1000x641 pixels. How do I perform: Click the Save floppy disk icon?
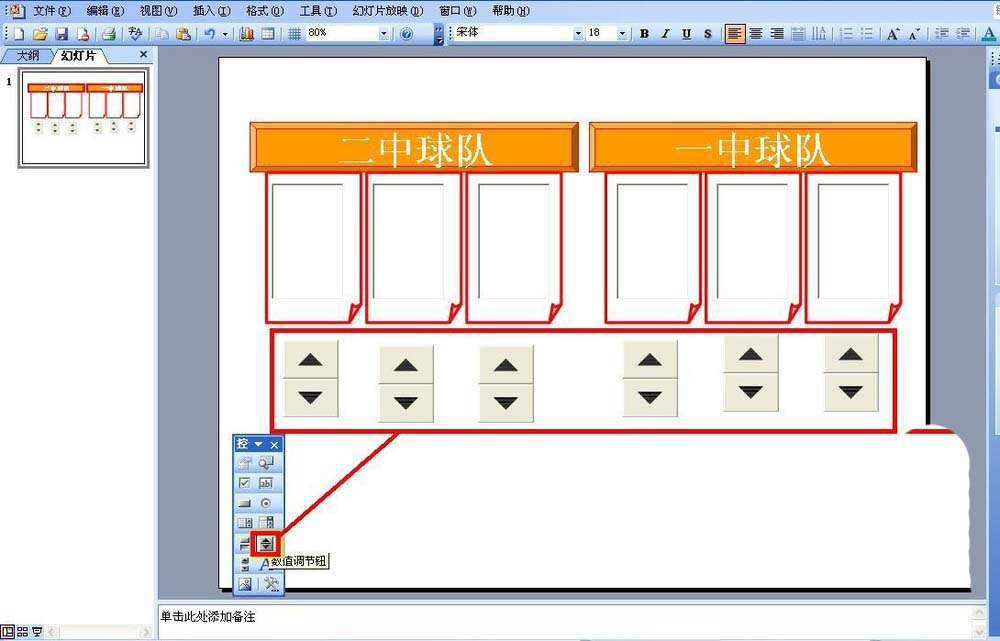[x=61, y=34]
